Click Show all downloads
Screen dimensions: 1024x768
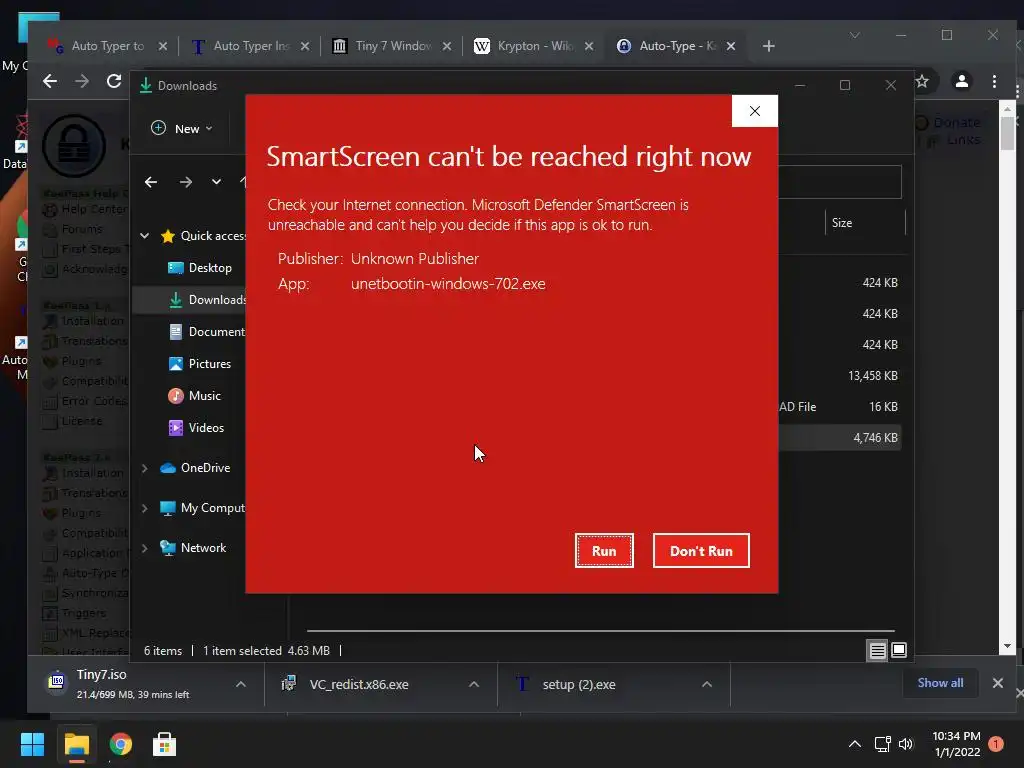940,682
